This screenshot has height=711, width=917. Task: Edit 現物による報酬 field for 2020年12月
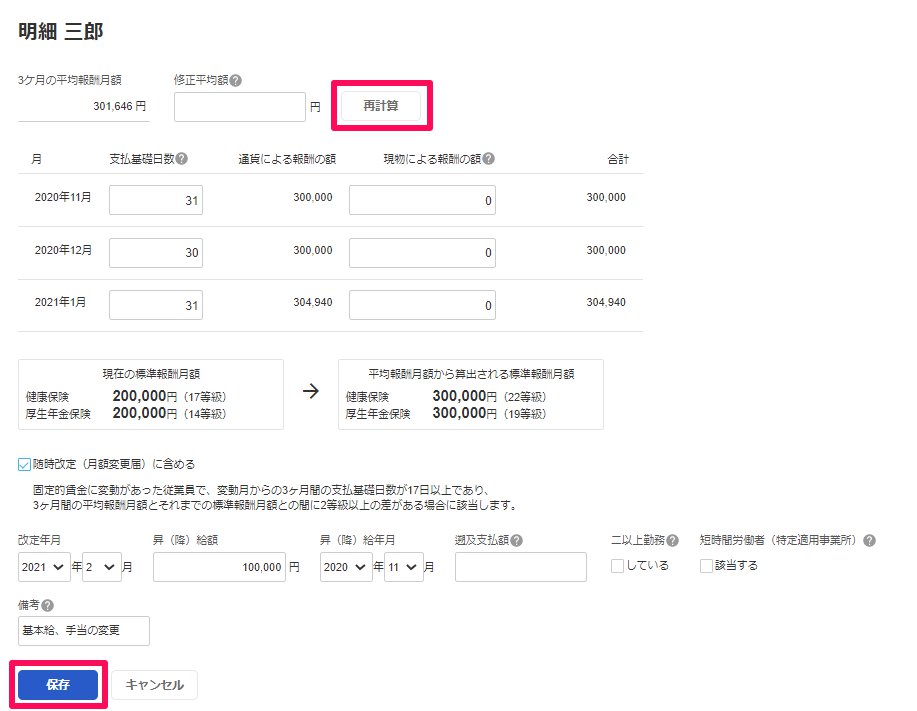pos(422,253)
